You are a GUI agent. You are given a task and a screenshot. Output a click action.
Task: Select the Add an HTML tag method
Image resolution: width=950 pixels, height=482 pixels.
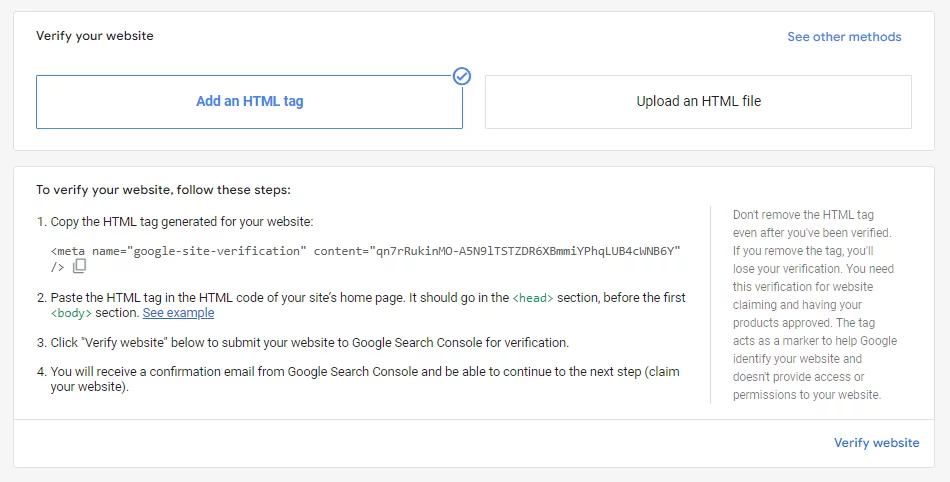pos(249,102)
